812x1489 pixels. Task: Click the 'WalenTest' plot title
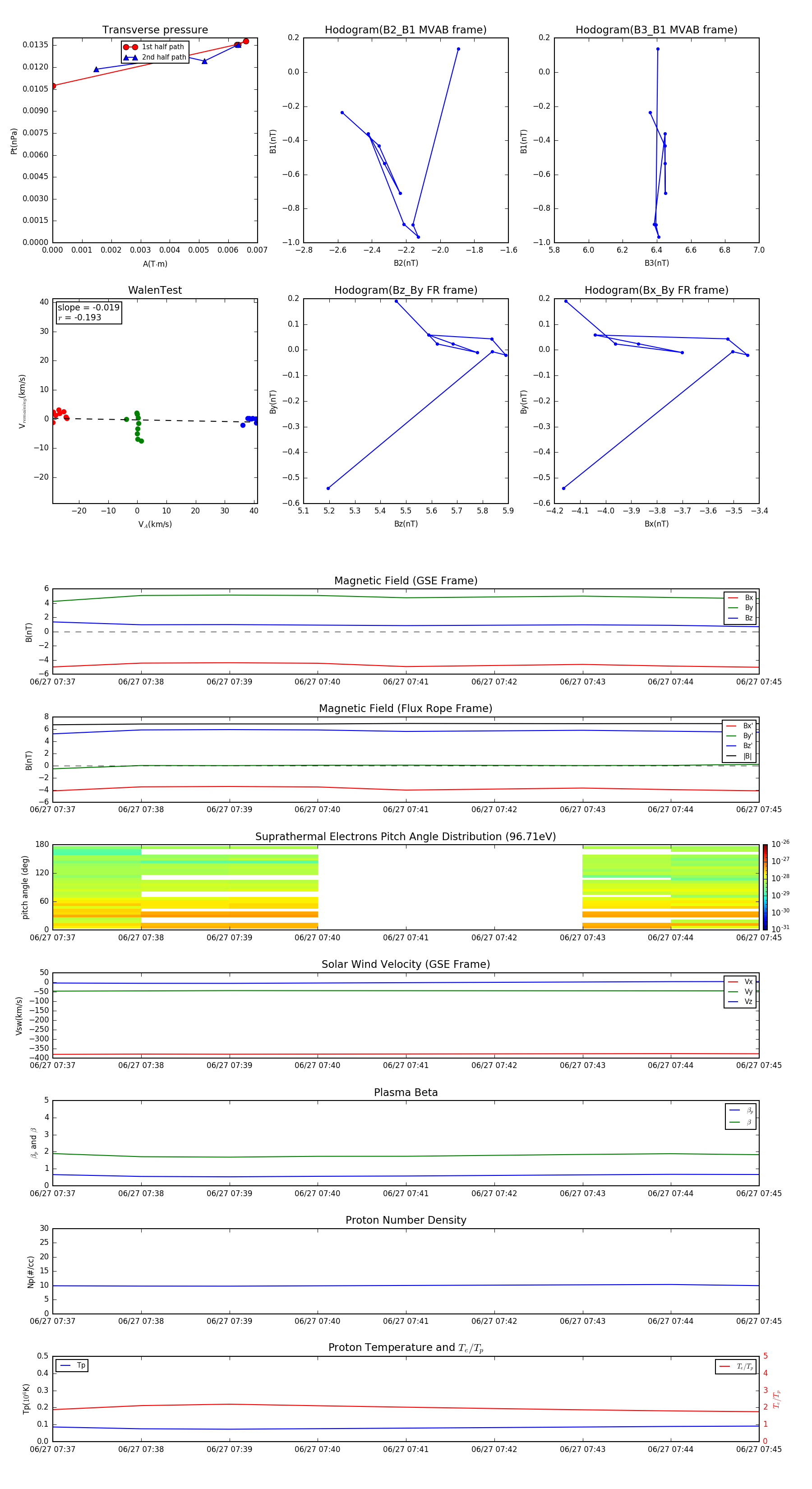click(x=155, y=290)
